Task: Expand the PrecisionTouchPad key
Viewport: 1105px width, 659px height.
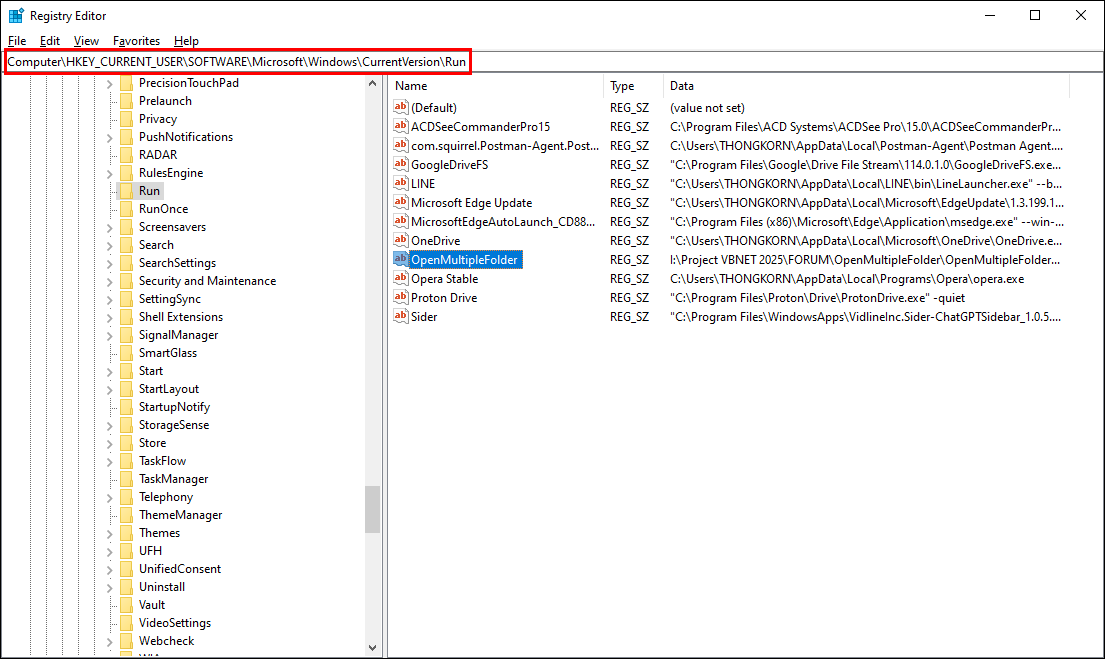Action: (x=109, y=83)
